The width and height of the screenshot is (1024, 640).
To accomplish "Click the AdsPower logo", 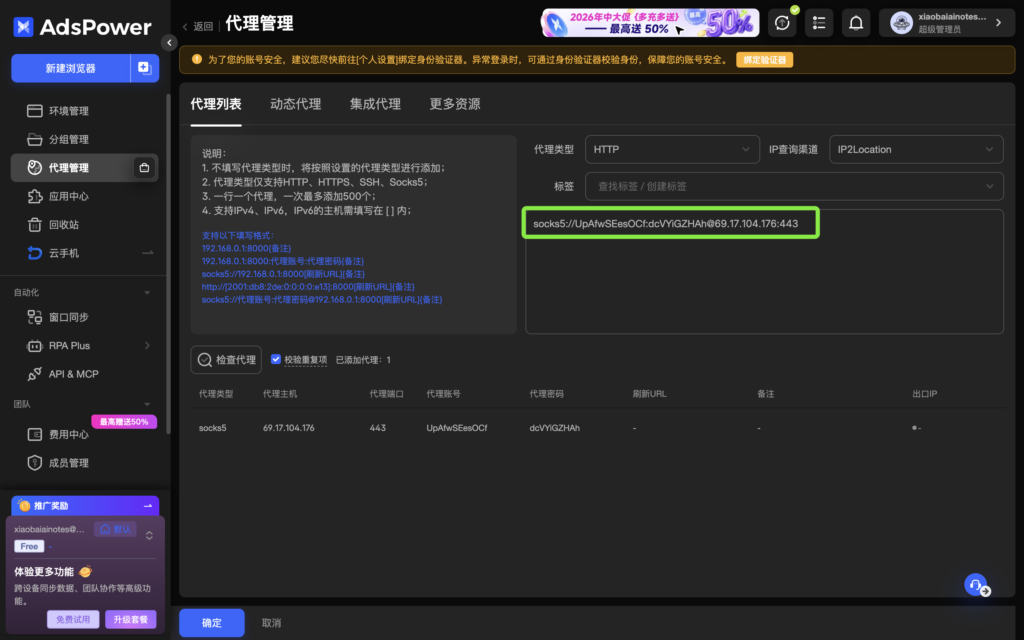I will click(82, 27).
